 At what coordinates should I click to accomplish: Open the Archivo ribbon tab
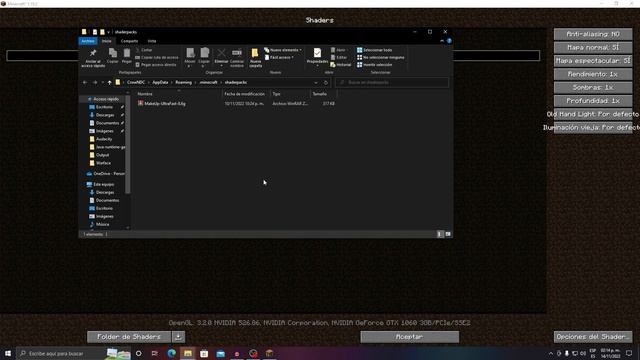point(88,41)
